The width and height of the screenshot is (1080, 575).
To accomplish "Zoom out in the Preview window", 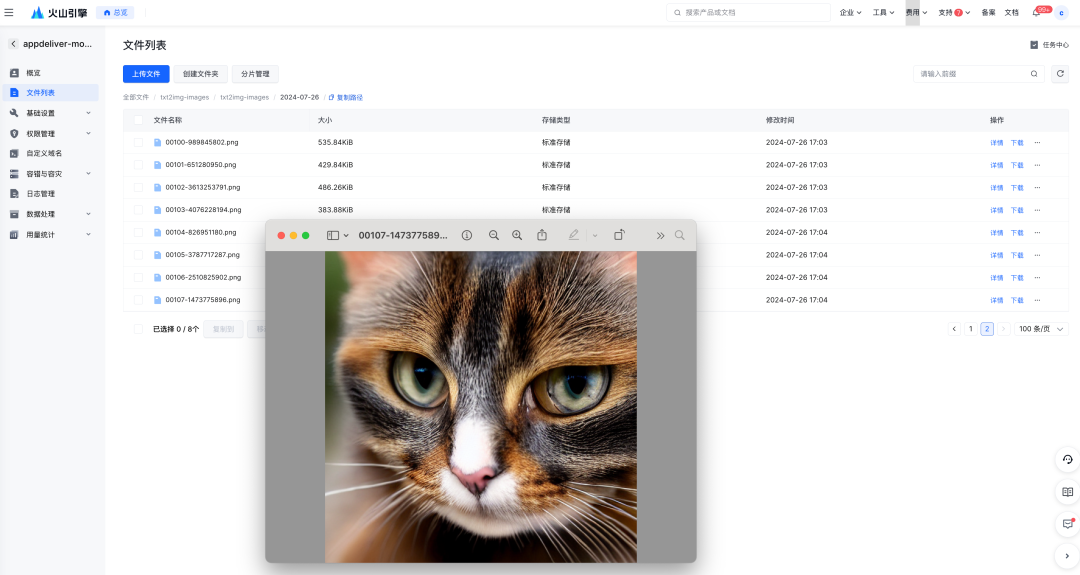I will coord(494,235).
